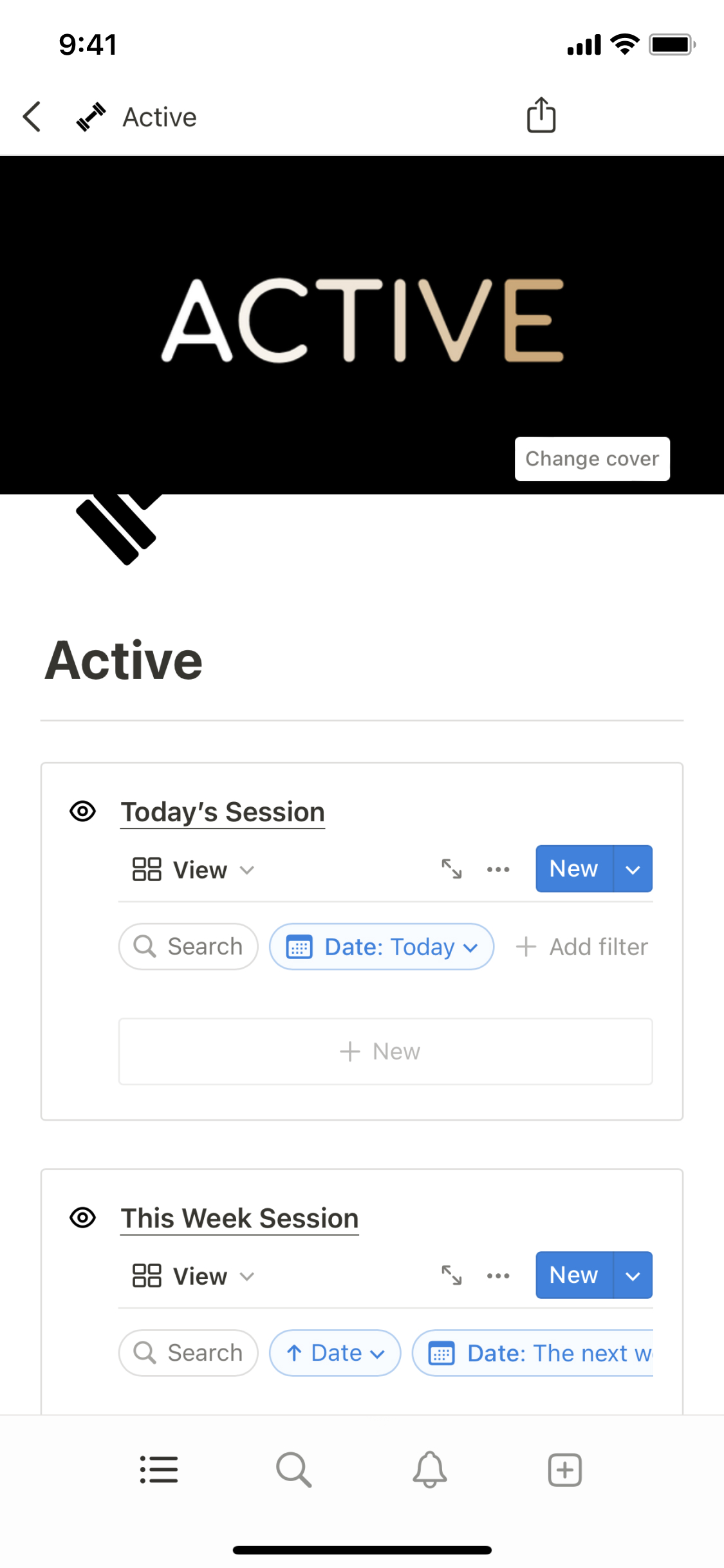The image size is (724, 1568).
Task: Open arrow next to This Week's New button
Action: 633,1275
